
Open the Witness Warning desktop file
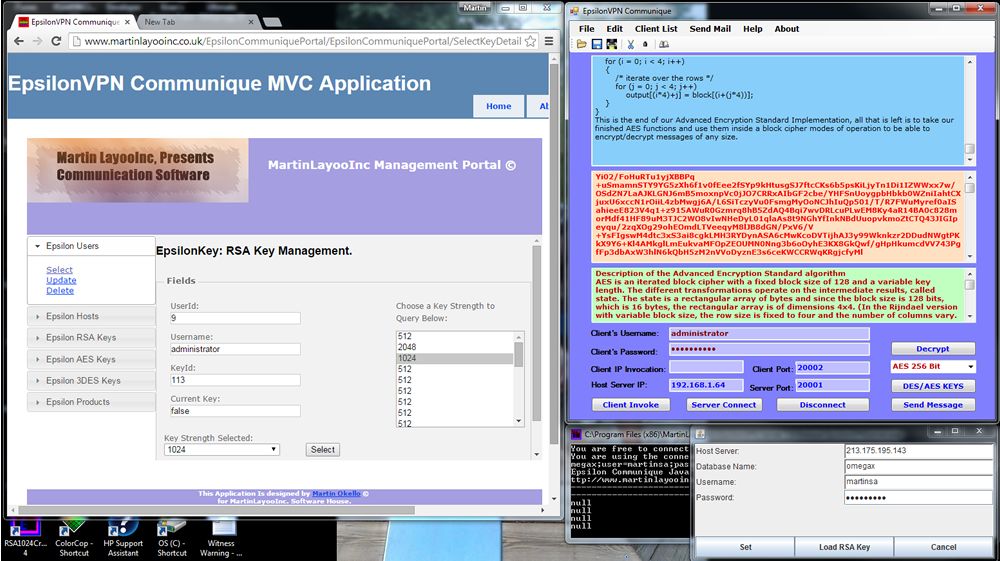pyautogui.click(x=221, y=537)
